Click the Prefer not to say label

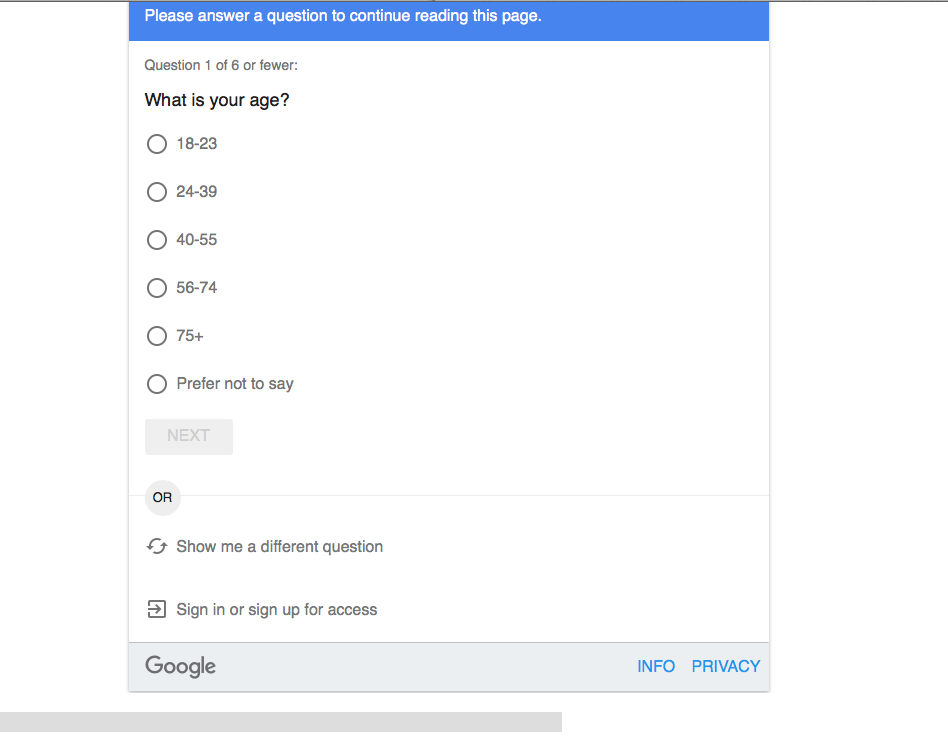[235, 384]
